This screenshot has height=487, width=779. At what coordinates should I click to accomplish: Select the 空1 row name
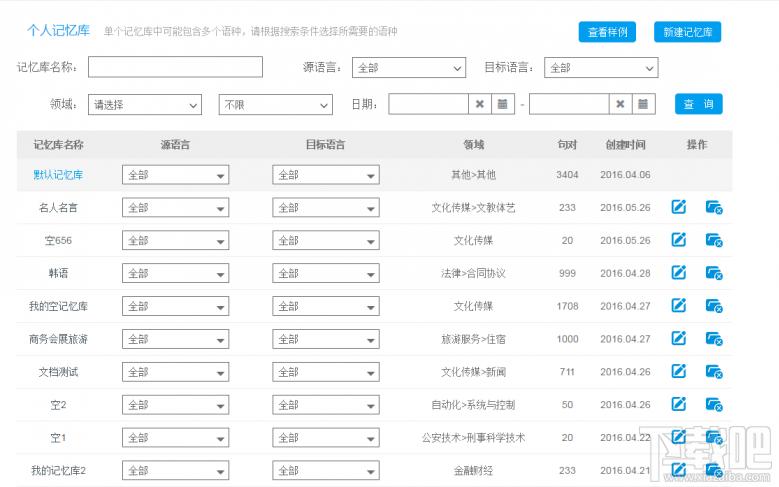click(58, 437)
